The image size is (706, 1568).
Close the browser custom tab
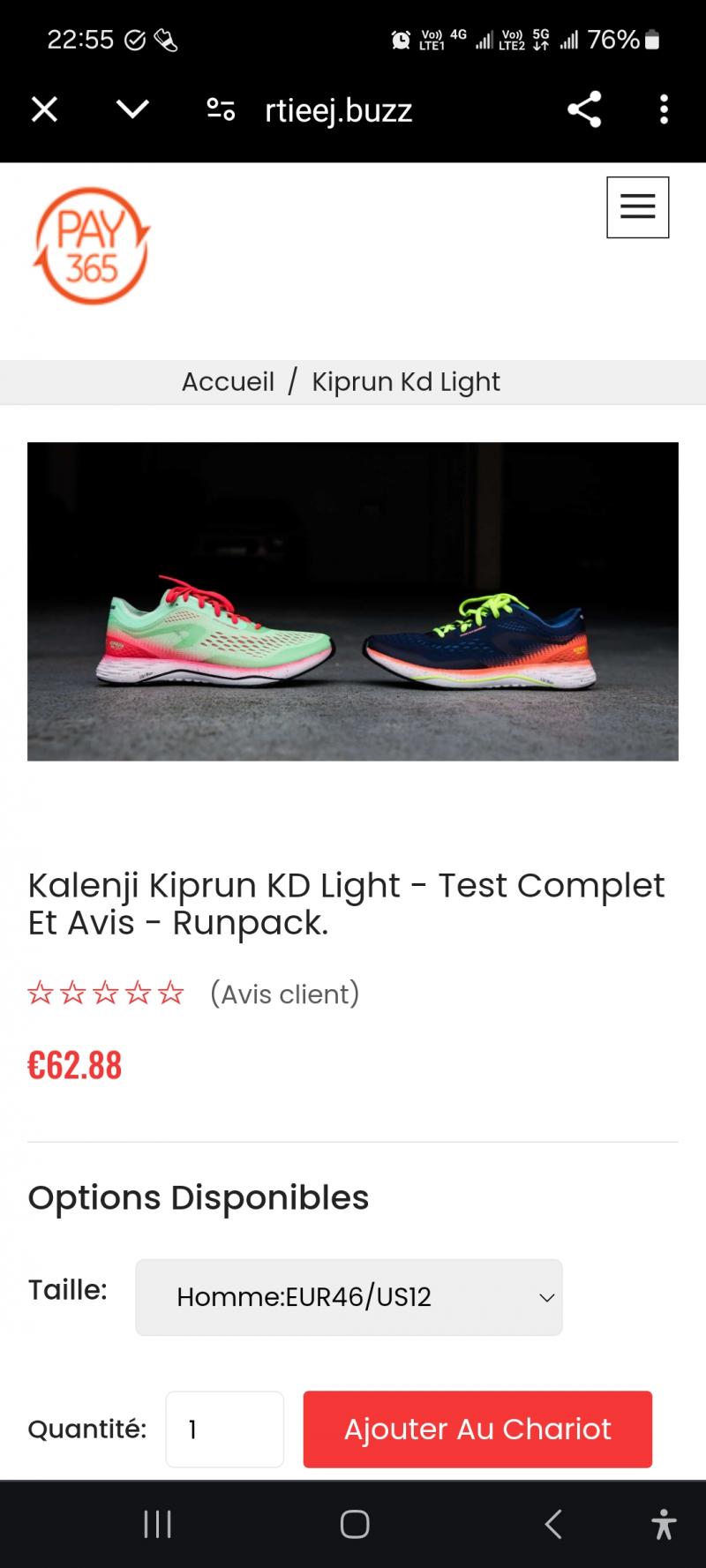(x=44, y=109)
